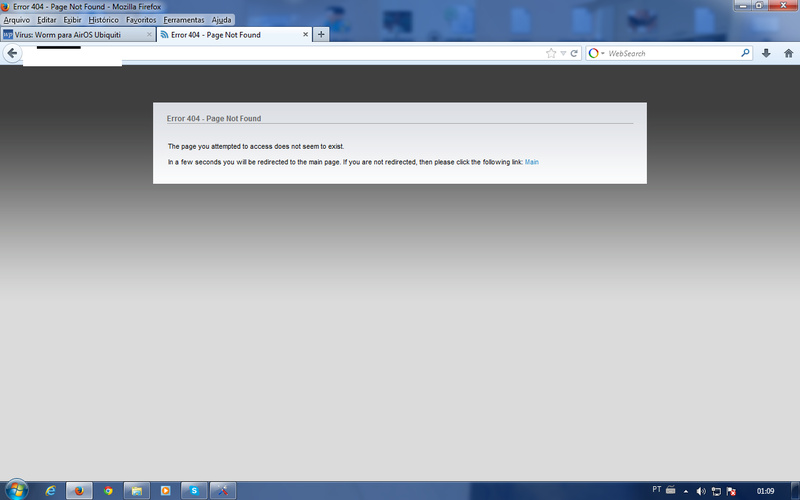The image size is (800, 500).
Task: Open the volume speaker tray icon
Action: coord(702,491)
